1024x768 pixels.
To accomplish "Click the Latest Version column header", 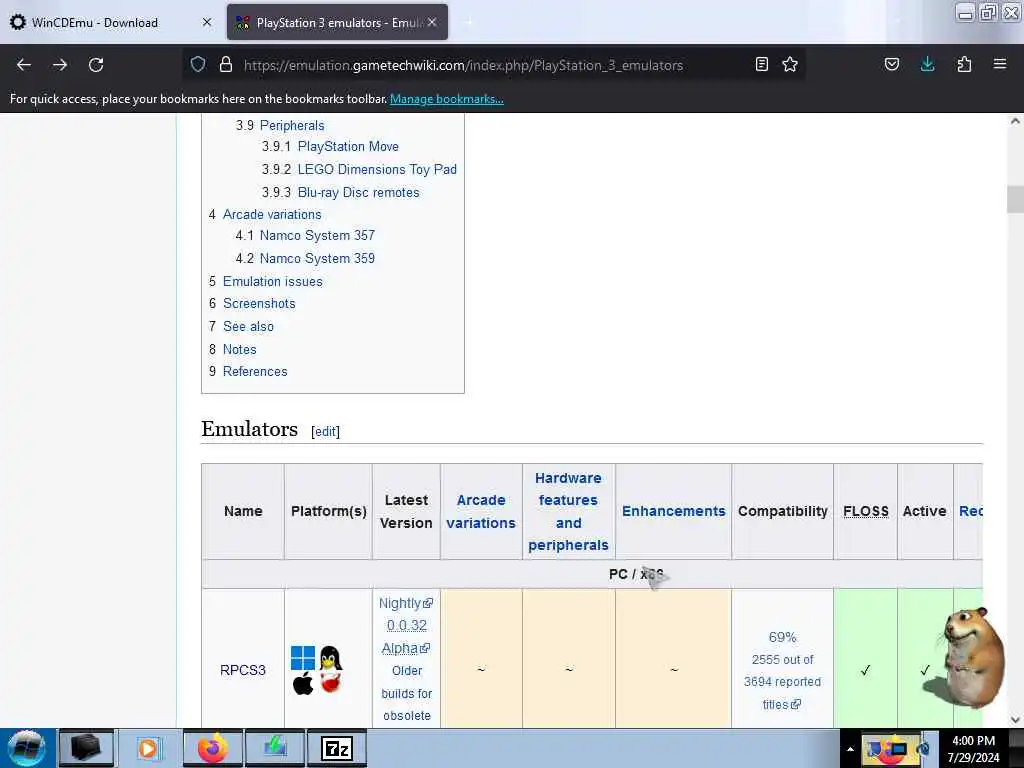I will (406, 511).
